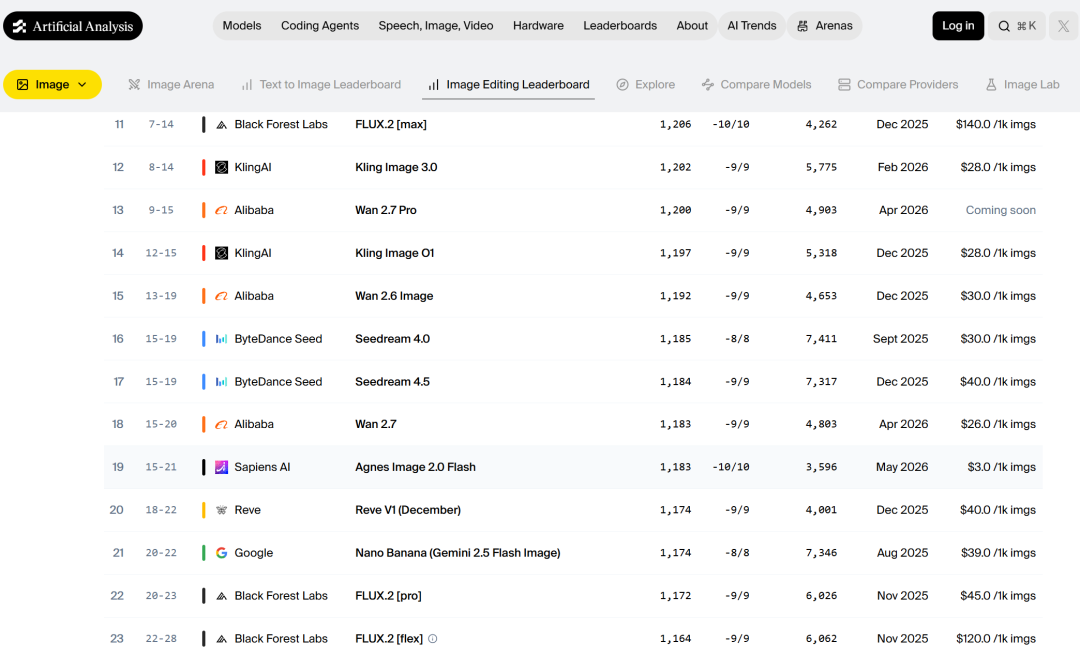The width and height of the screenshot is (1080, 657).
Task: Click the Image Arena crossed-swords icon
Action: (x=134, y=85)
